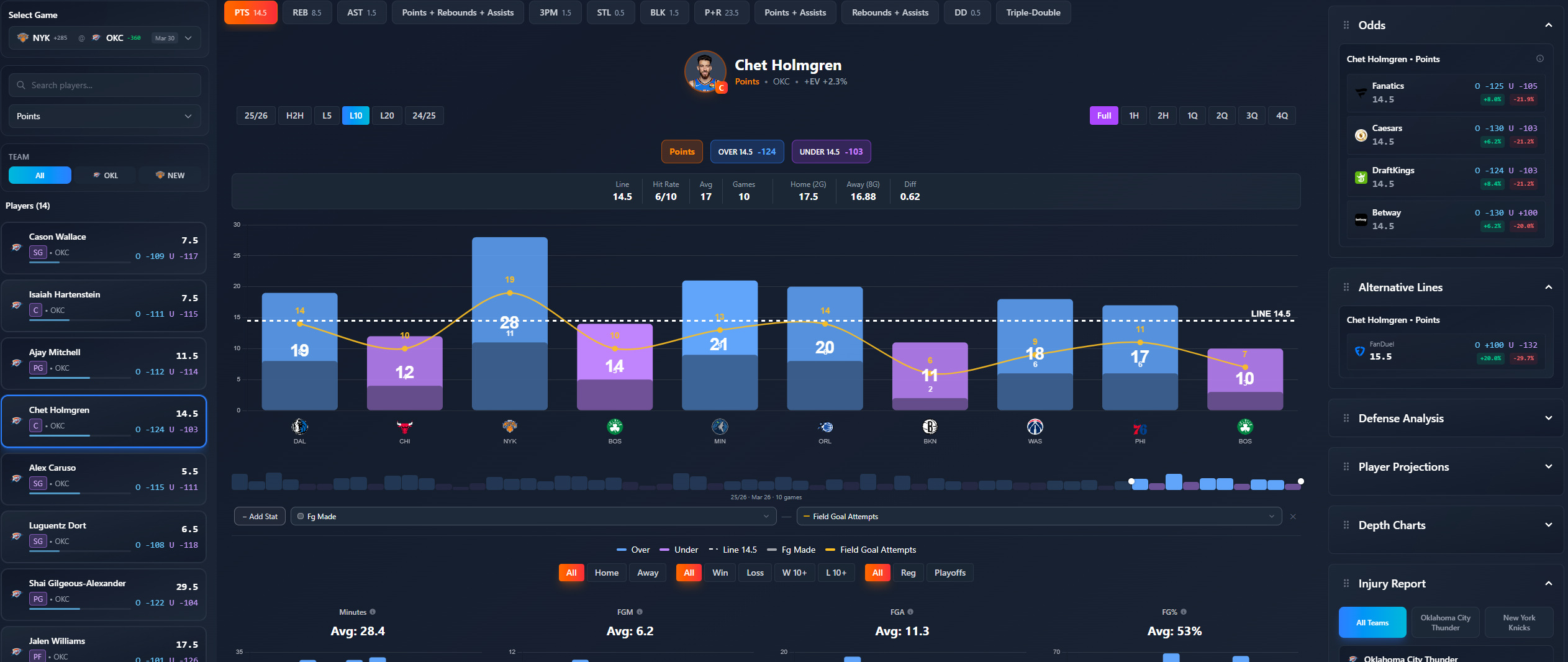1568x662 pixels.
Task: Click the DraftKings sportsbook icon in Odds panel
Action: (x=1361, y=177)
